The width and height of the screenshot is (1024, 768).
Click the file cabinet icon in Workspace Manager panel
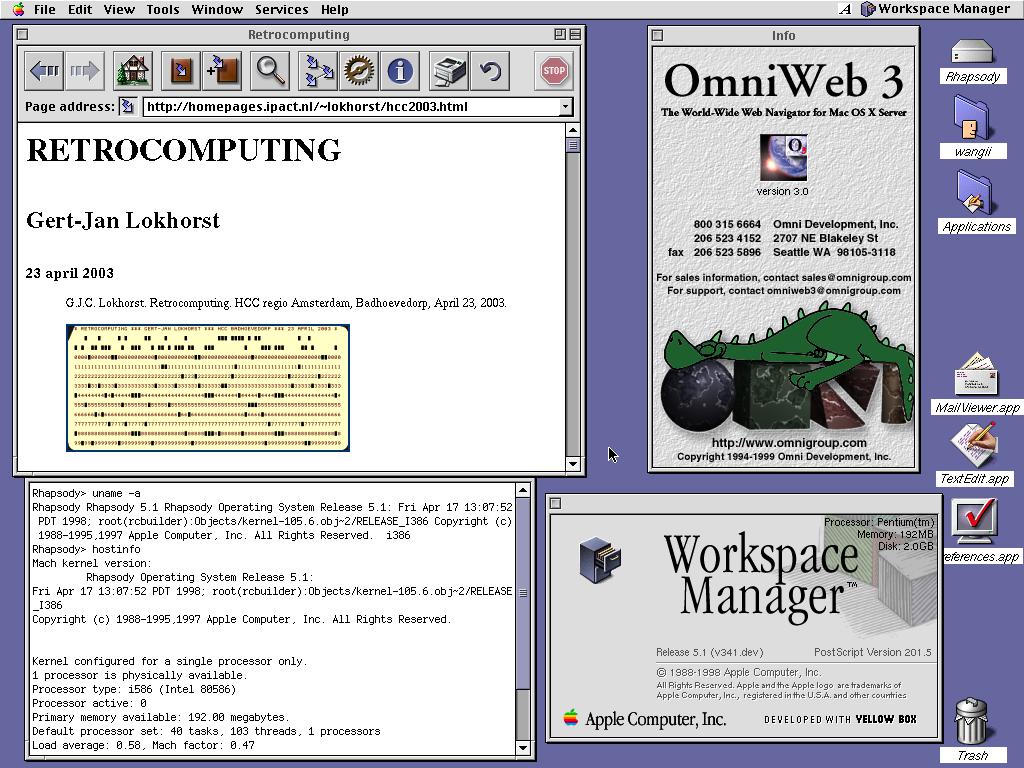600,560
